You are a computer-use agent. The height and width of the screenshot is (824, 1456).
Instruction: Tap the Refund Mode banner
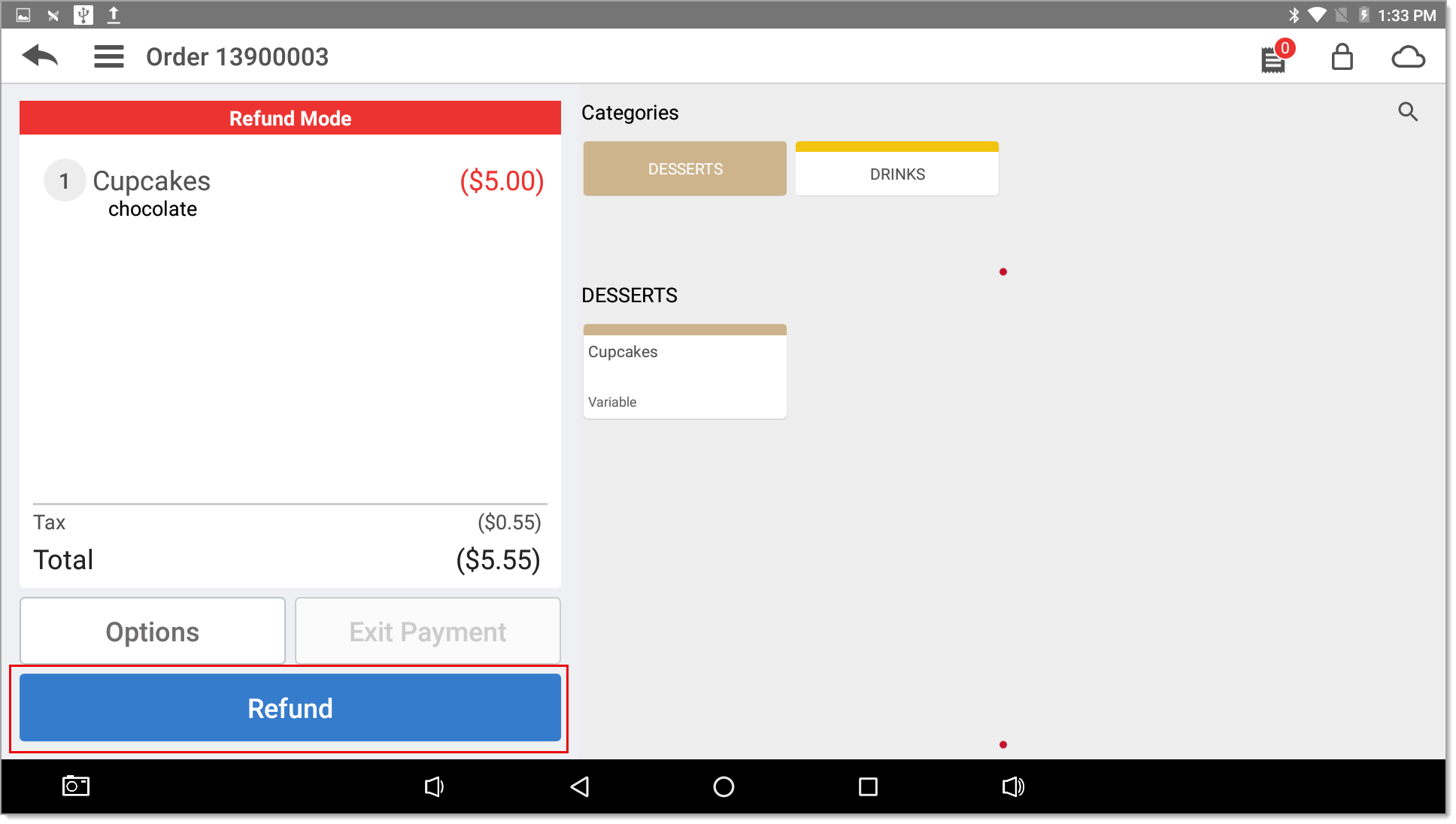click(x=290, y=118)
